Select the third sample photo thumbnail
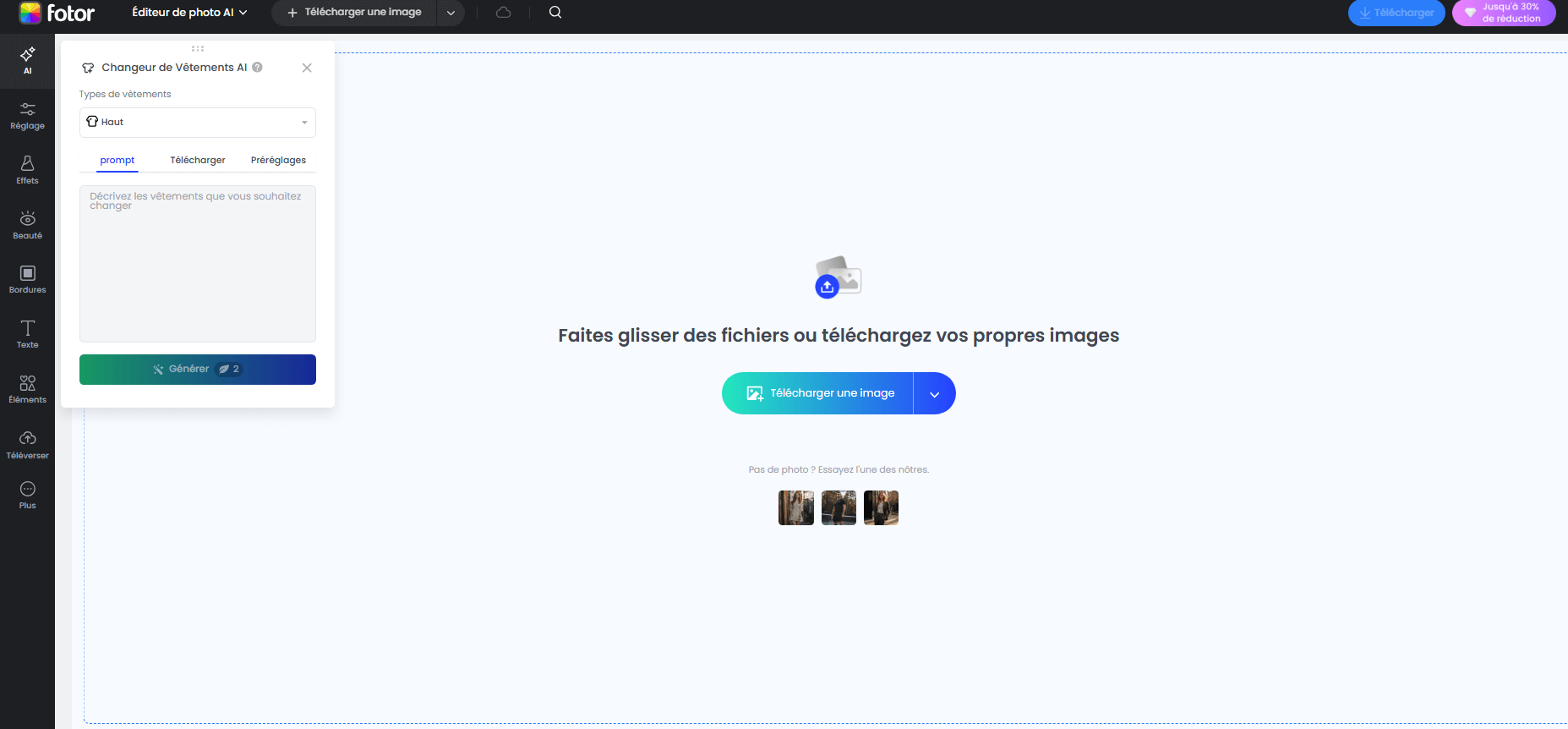The width and height of the screenshot is (1568, 729). (x=881, y=508)
